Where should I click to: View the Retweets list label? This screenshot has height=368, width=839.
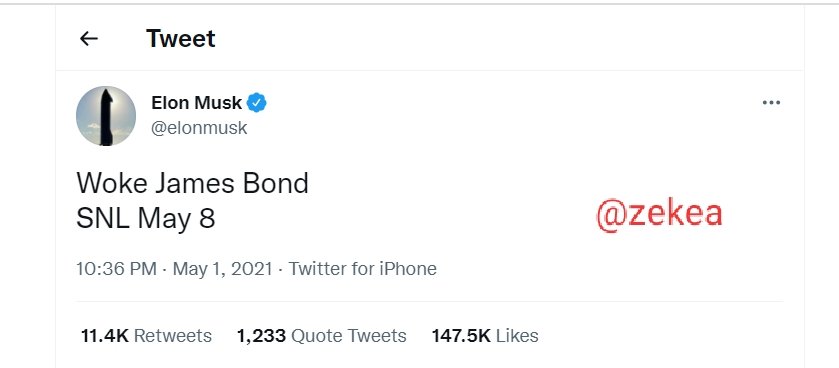[173, 336]
